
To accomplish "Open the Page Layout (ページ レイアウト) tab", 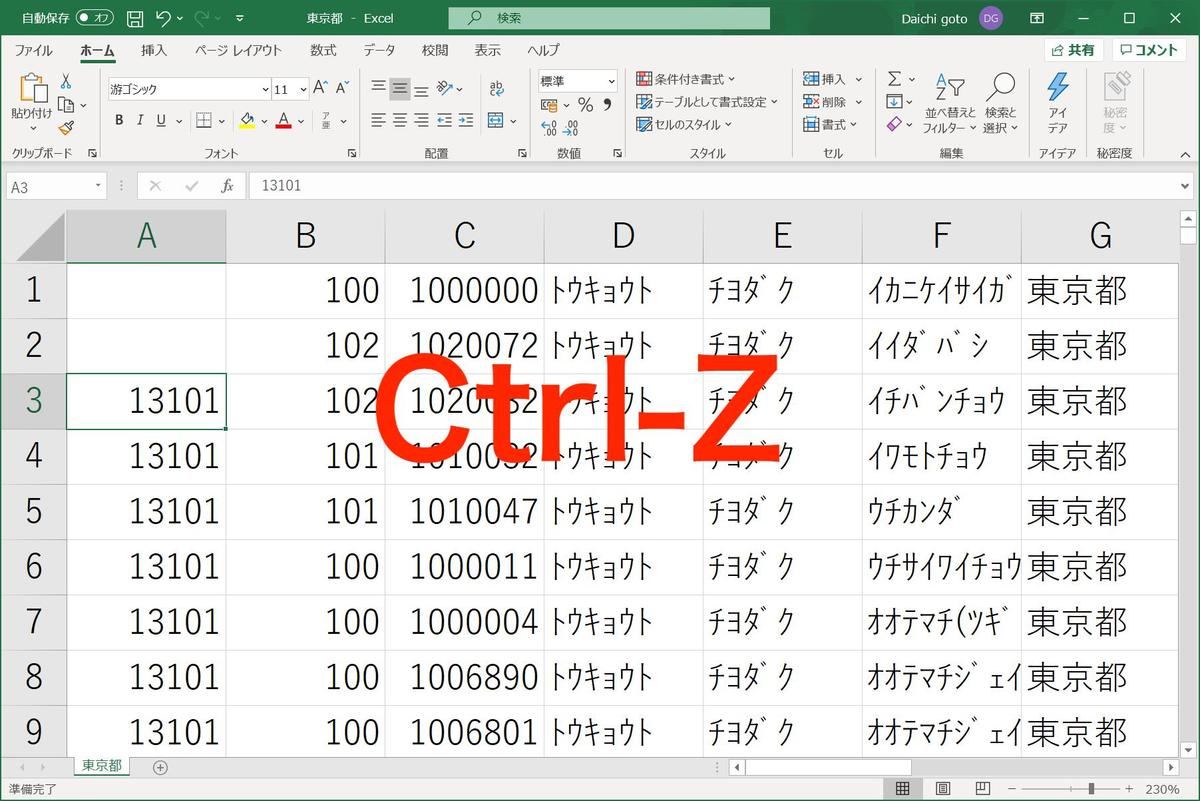I will pos(238,50).
